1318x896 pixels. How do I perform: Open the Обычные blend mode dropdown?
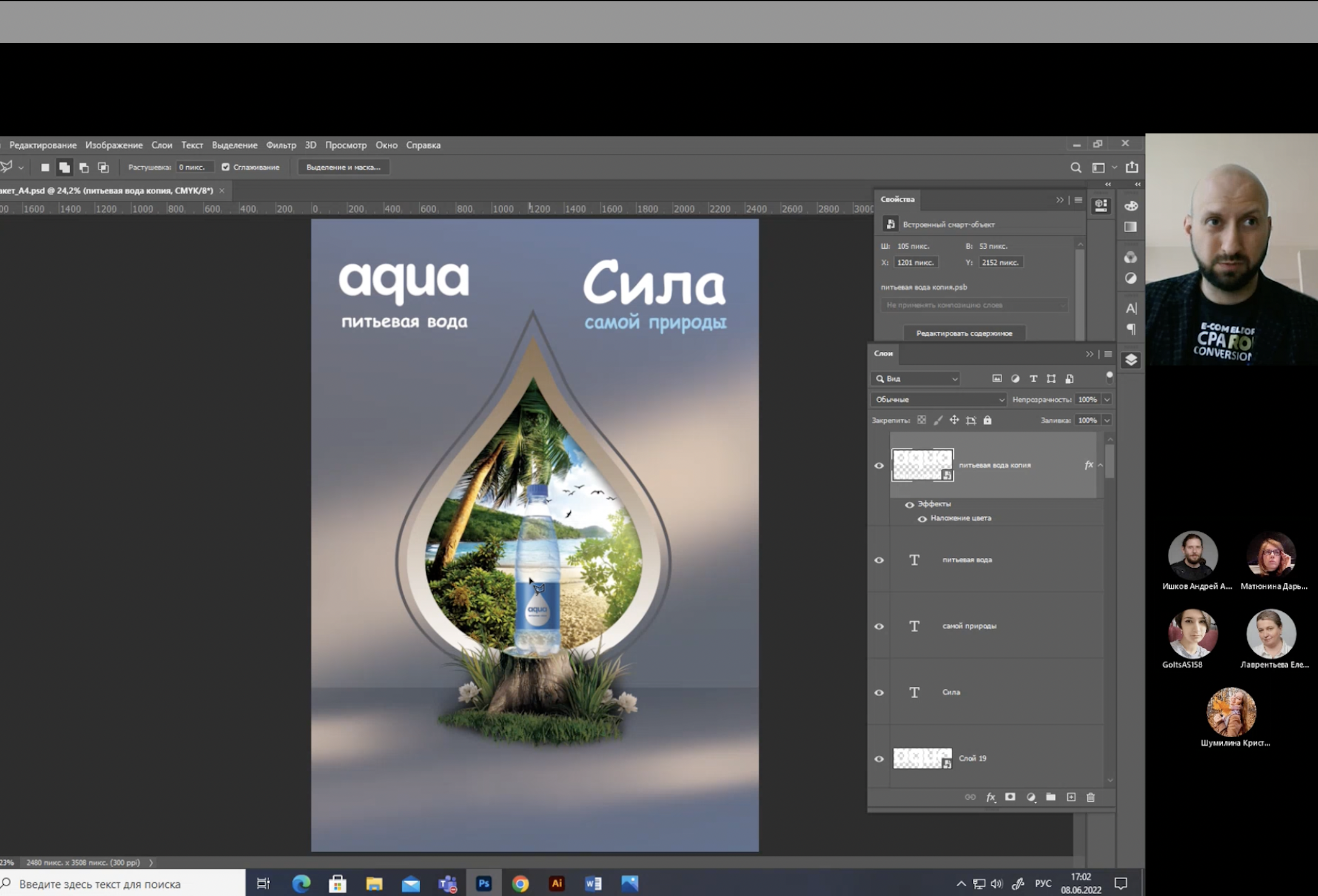tap(938, 400)
